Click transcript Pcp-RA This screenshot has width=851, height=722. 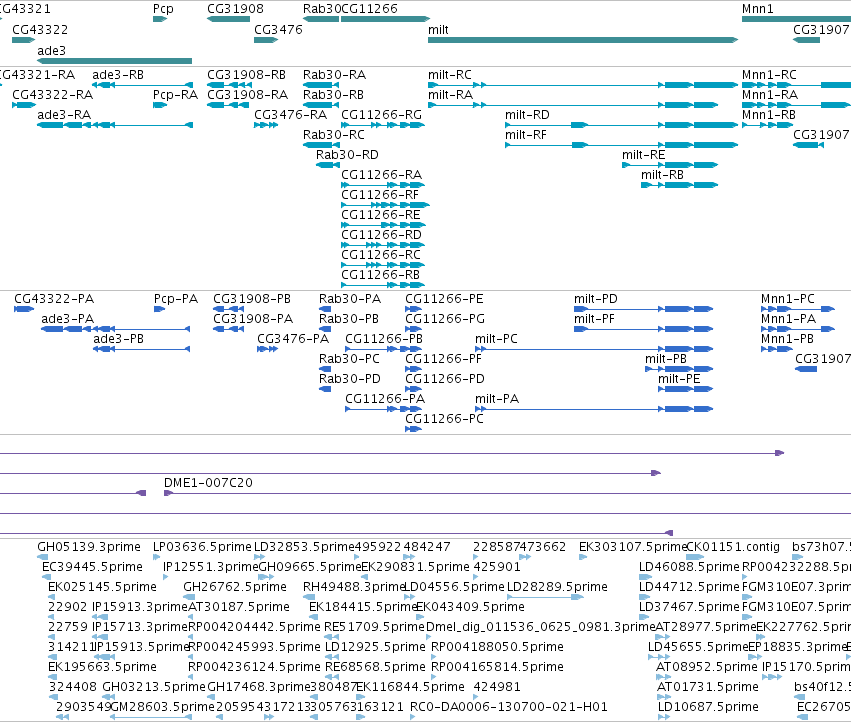pos(175,95)
